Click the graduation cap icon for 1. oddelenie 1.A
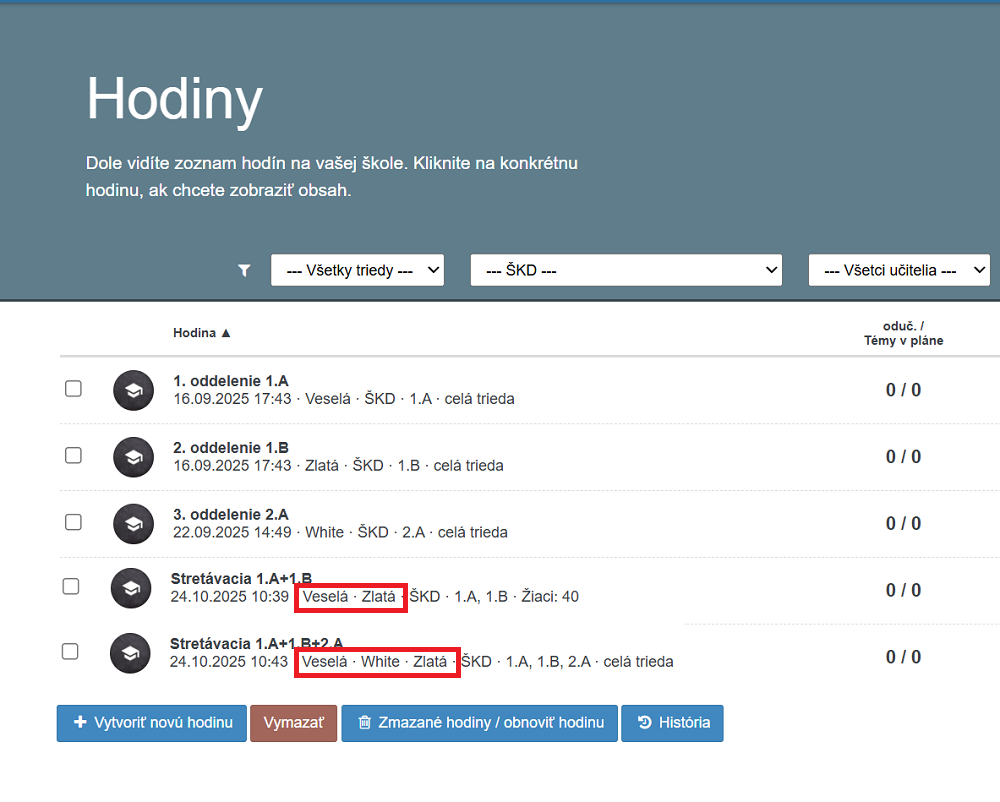The height and width of the screenshot is (802, 1000). tap(132, 390)
